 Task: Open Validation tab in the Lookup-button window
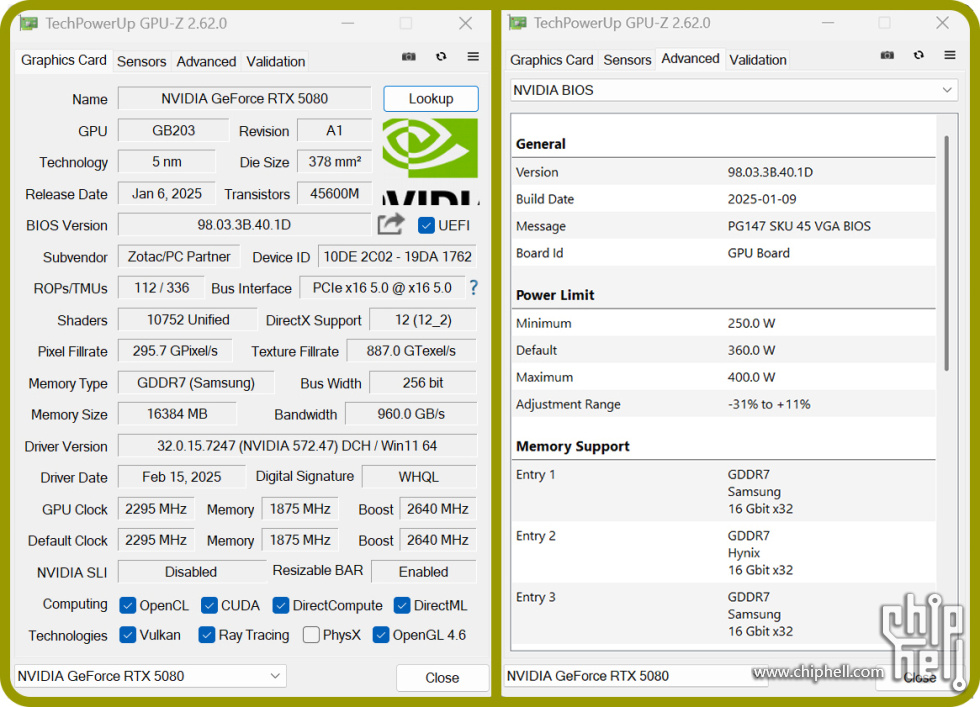coord(276,61)
